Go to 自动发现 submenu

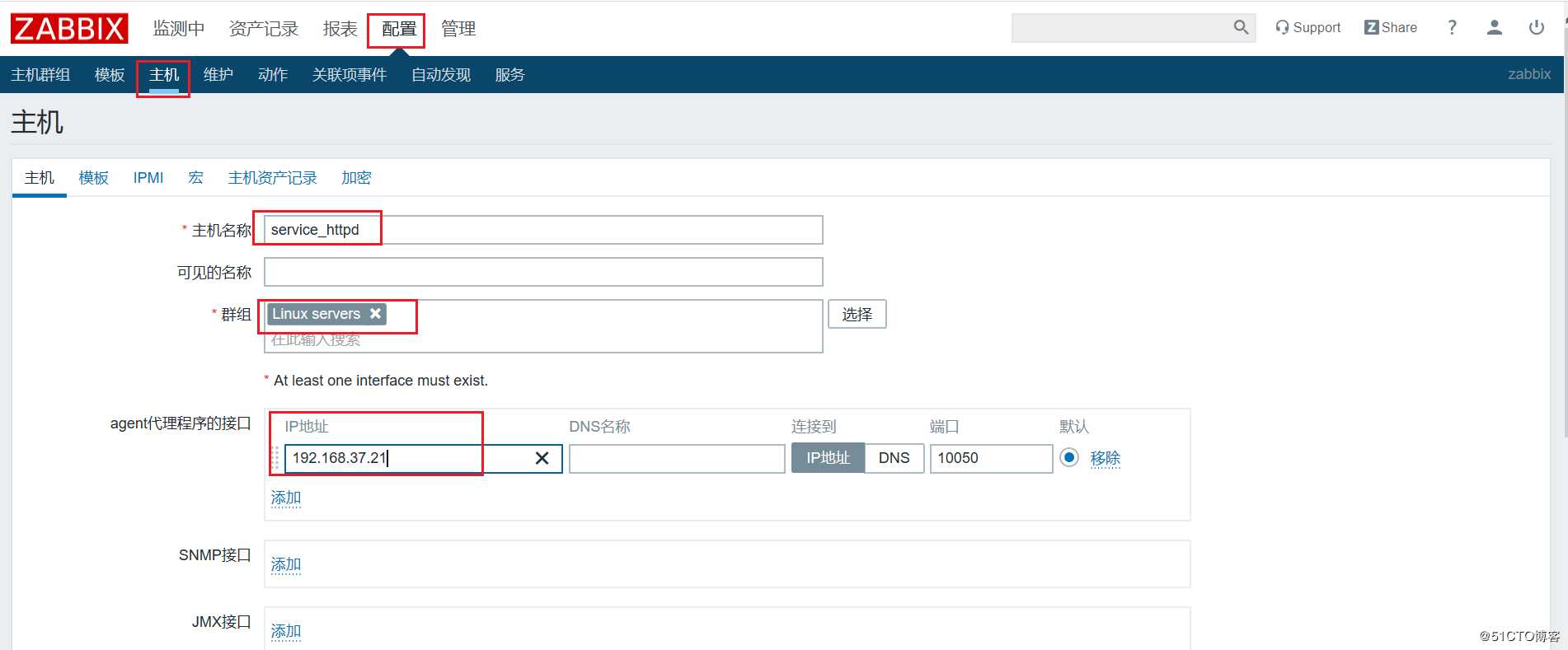coord(441,75)
